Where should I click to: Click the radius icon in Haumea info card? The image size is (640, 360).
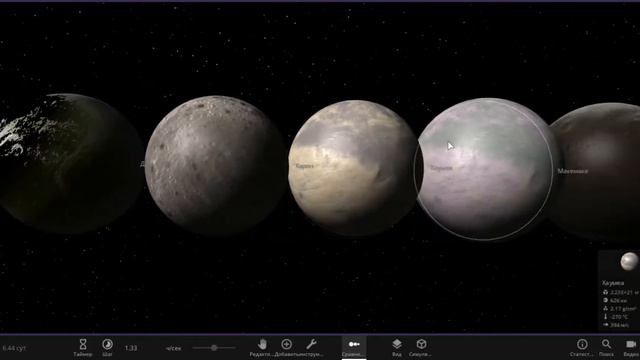(606, 300)
